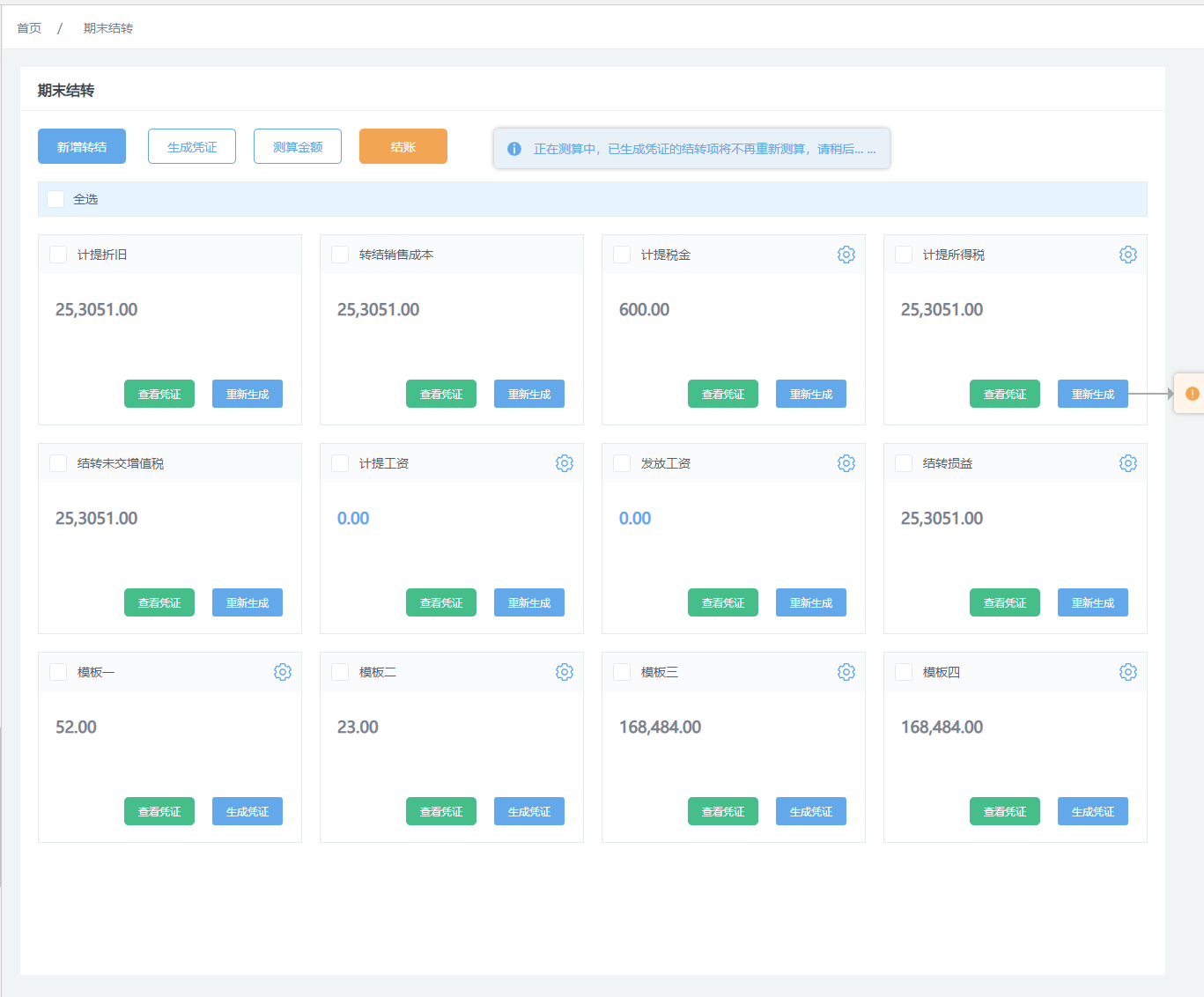
Task: Check the 计提税金 checkbox
Action: click(622, 255)
